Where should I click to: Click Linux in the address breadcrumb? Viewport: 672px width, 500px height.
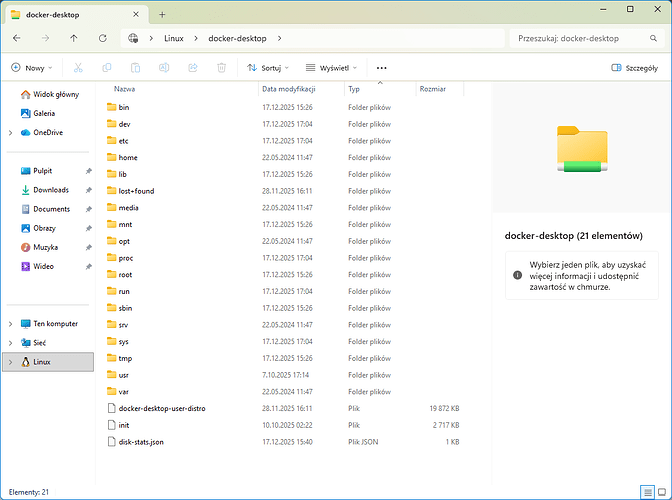(x=173, y=38)
